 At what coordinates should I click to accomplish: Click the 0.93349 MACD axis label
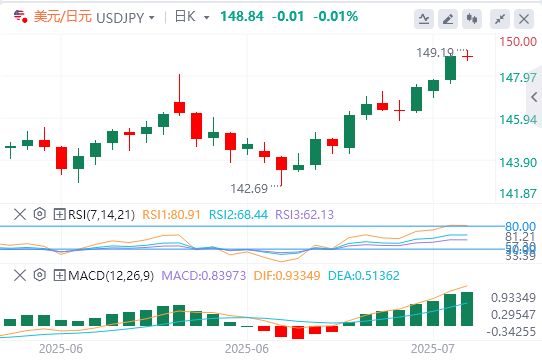click(513, 298)
